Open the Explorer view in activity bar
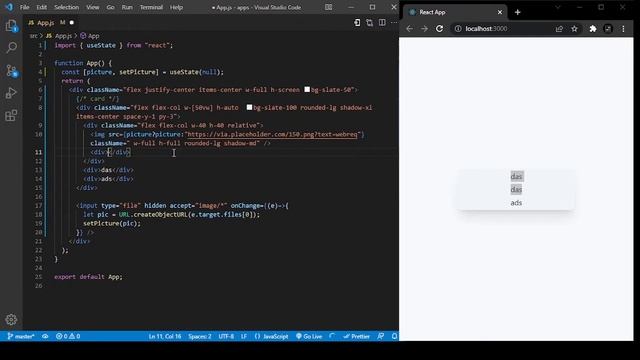640x360 pixels. pos(11,27)
